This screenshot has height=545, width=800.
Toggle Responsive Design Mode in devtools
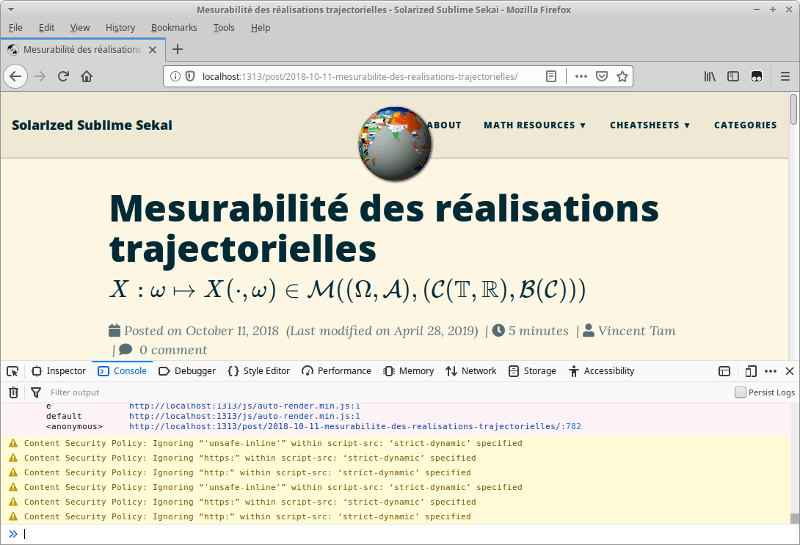click(724, 371)
